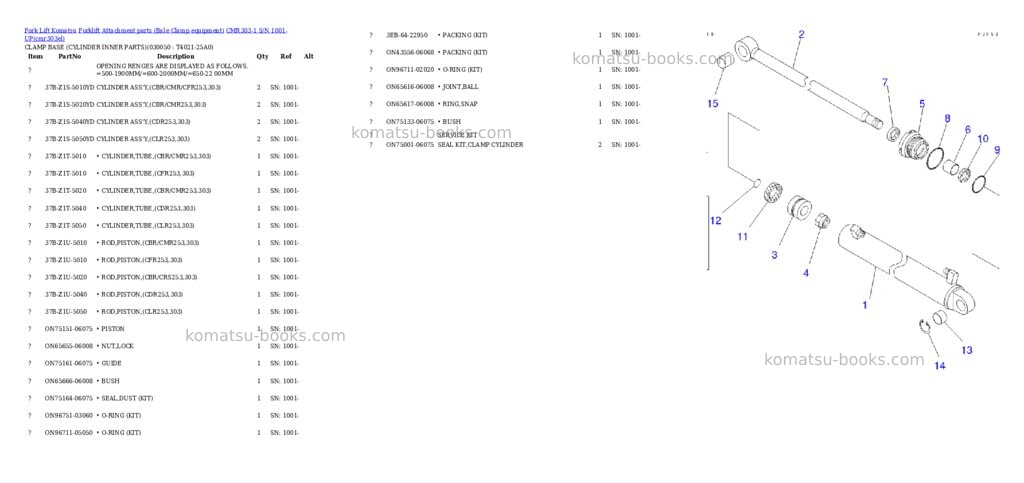The width and height of the screenshot is (1024, 483).
Task: Click the 'Alt' column header
Action: click(x=308, y=57)
